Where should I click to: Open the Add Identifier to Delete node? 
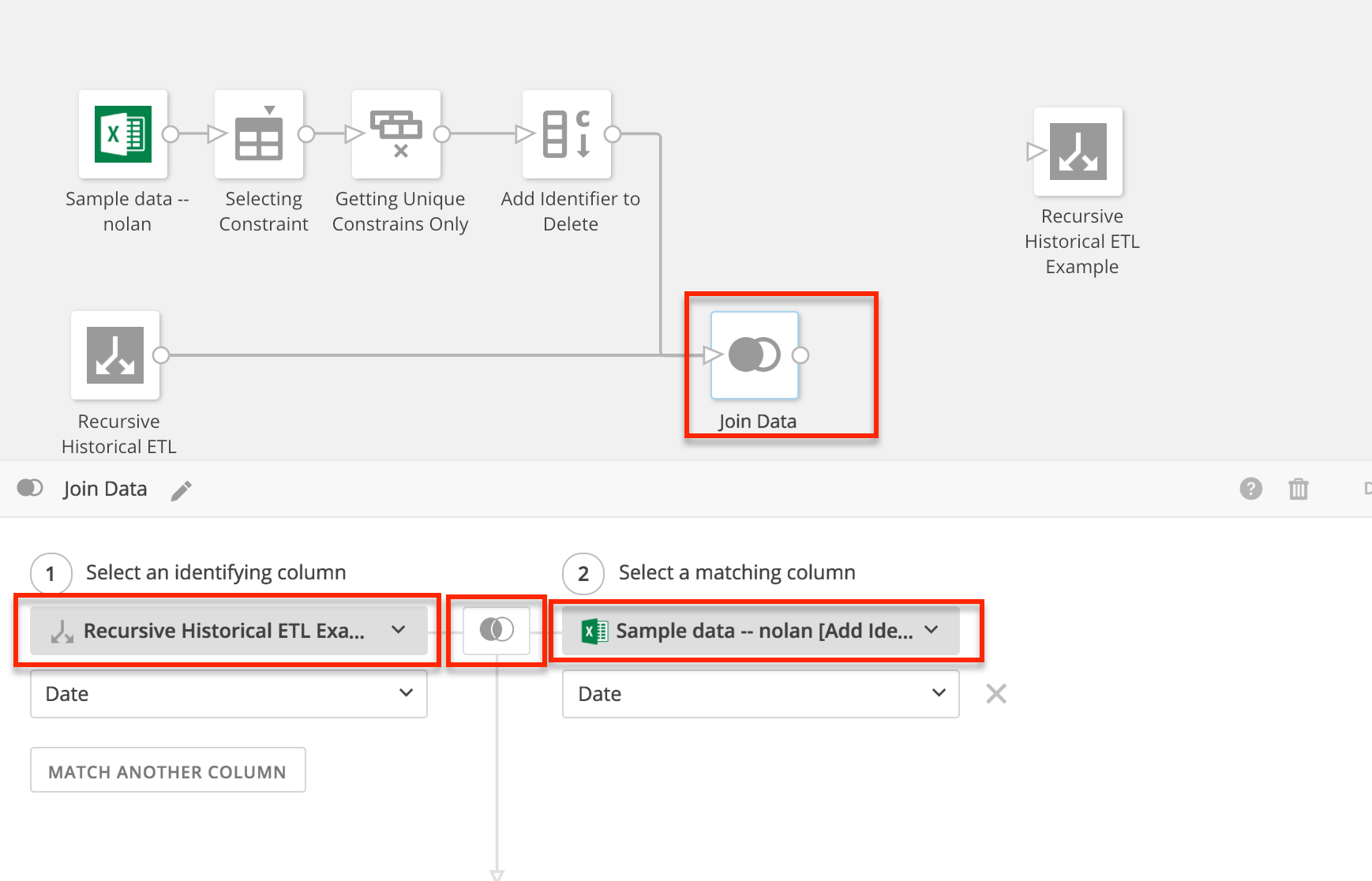click(566, 134)
